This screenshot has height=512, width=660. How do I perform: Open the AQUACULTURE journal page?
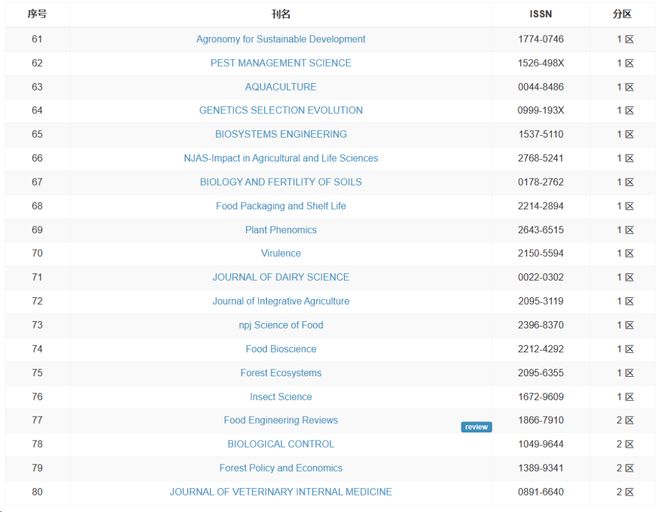280,87
